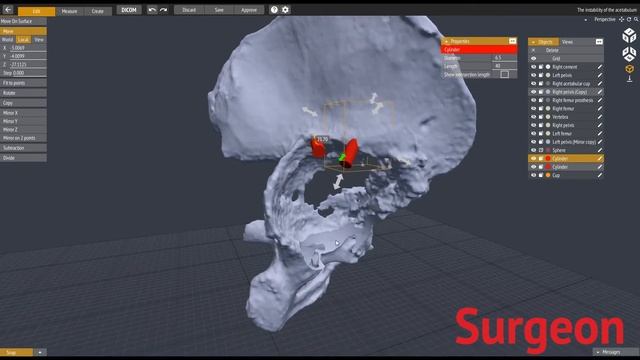Click the Approve button

point(249,10)
